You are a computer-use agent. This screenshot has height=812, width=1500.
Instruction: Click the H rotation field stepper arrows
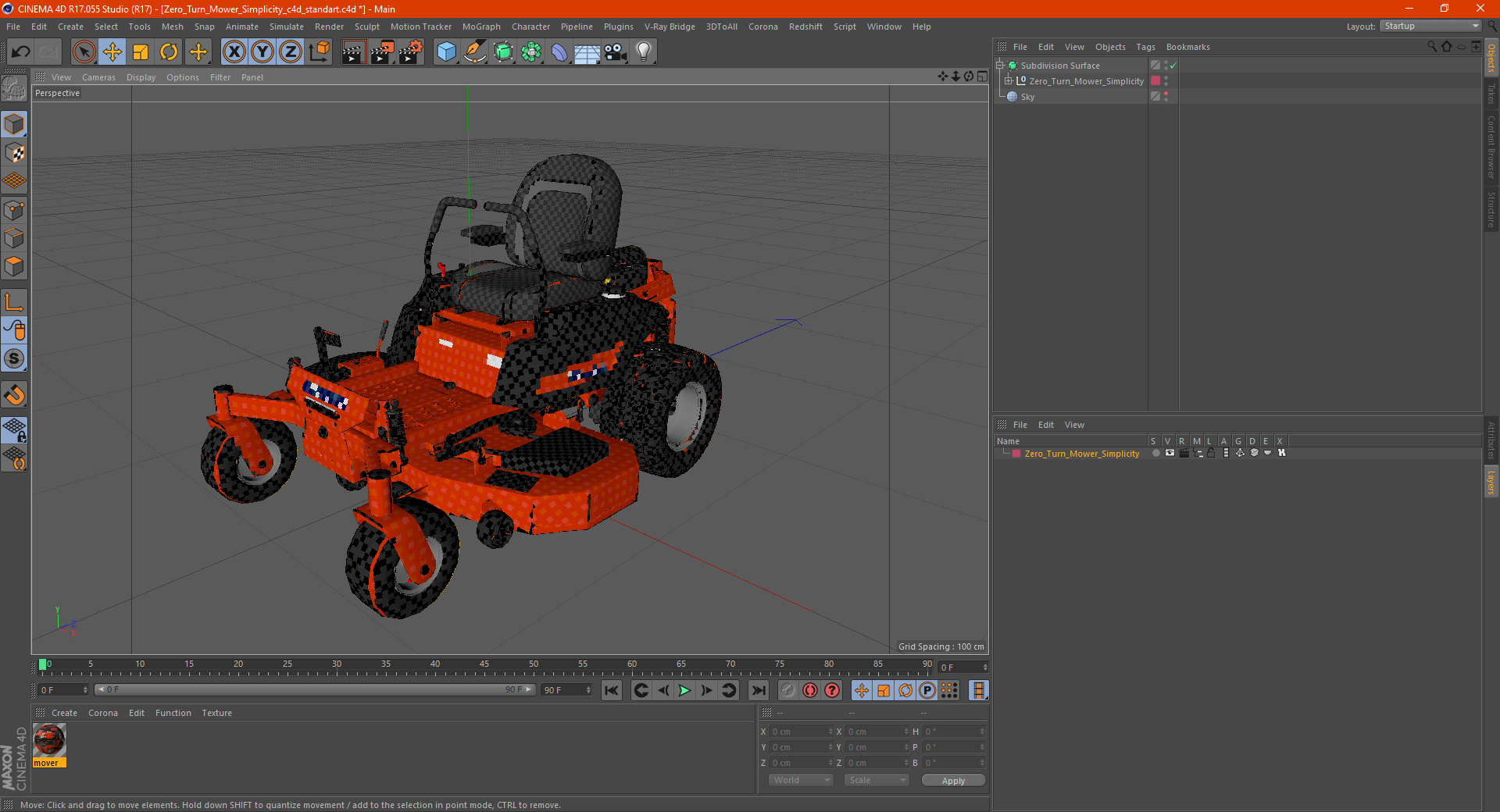tap(982, 732)
